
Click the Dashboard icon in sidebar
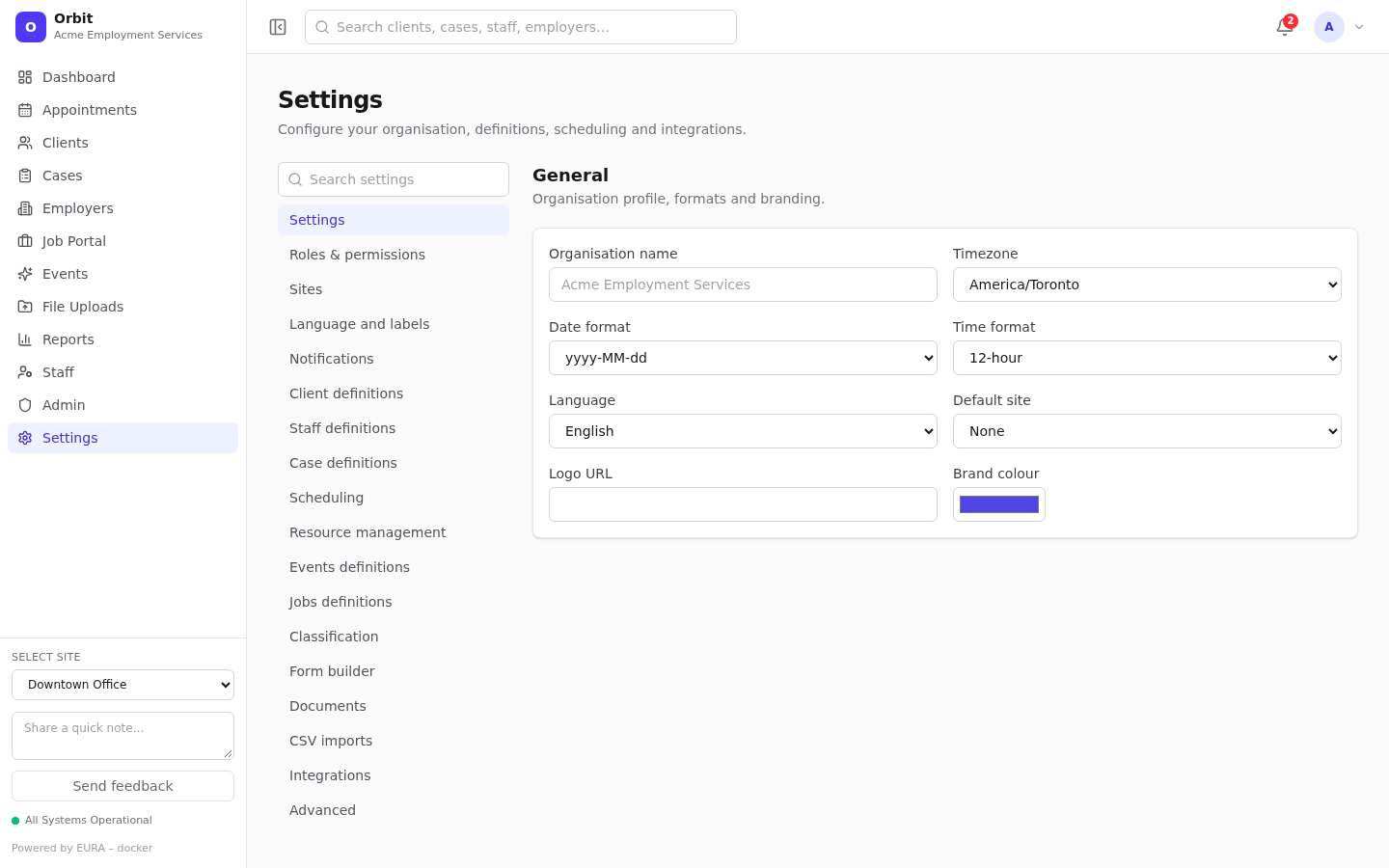pyautogui.click(x=25, y=77)
